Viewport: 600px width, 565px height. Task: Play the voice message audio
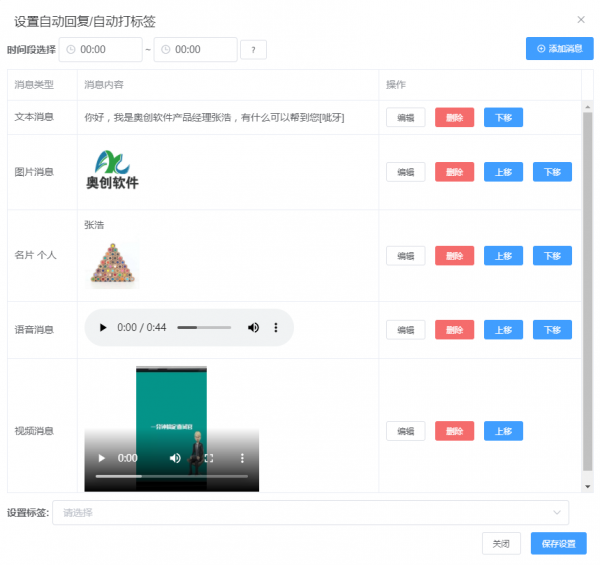[x=102, y=328]
